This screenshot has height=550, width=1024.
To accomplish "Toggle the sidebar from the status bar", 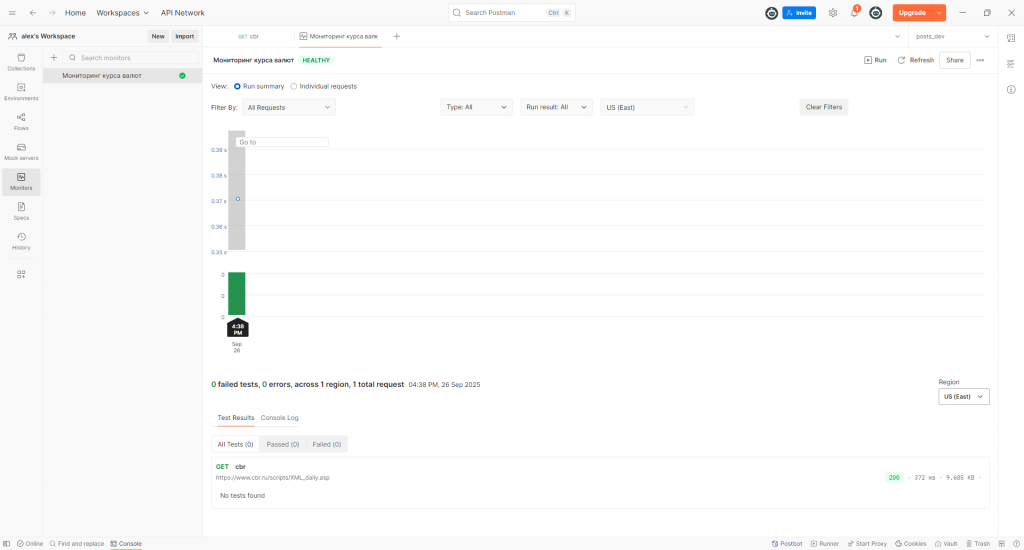I will [x=7, y=543].
